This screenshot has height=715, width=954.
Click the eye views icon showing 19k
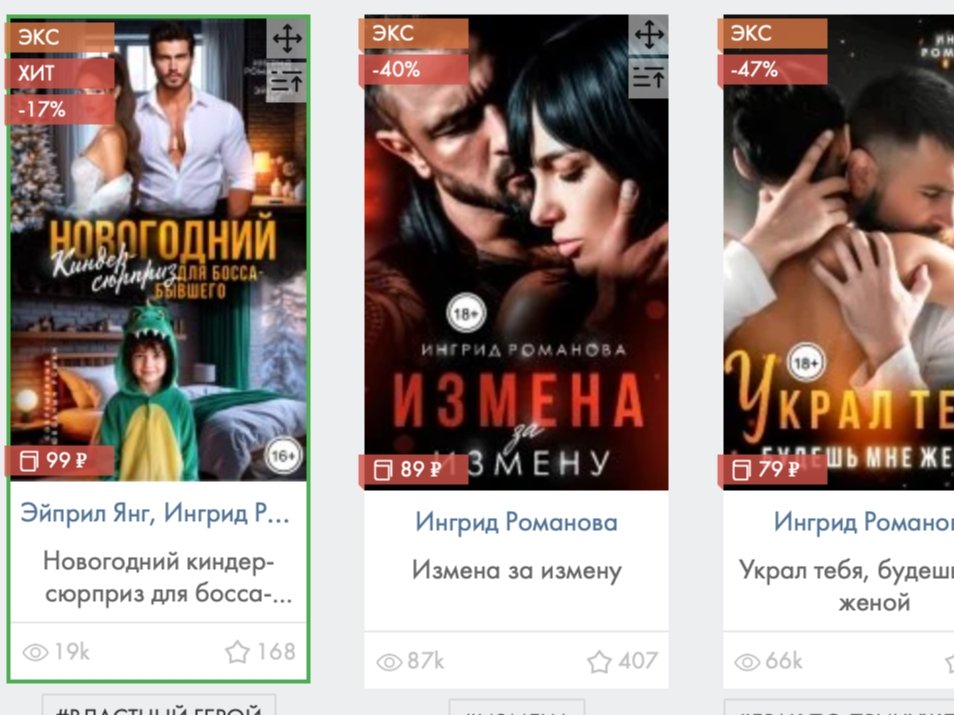click(35, 652)
